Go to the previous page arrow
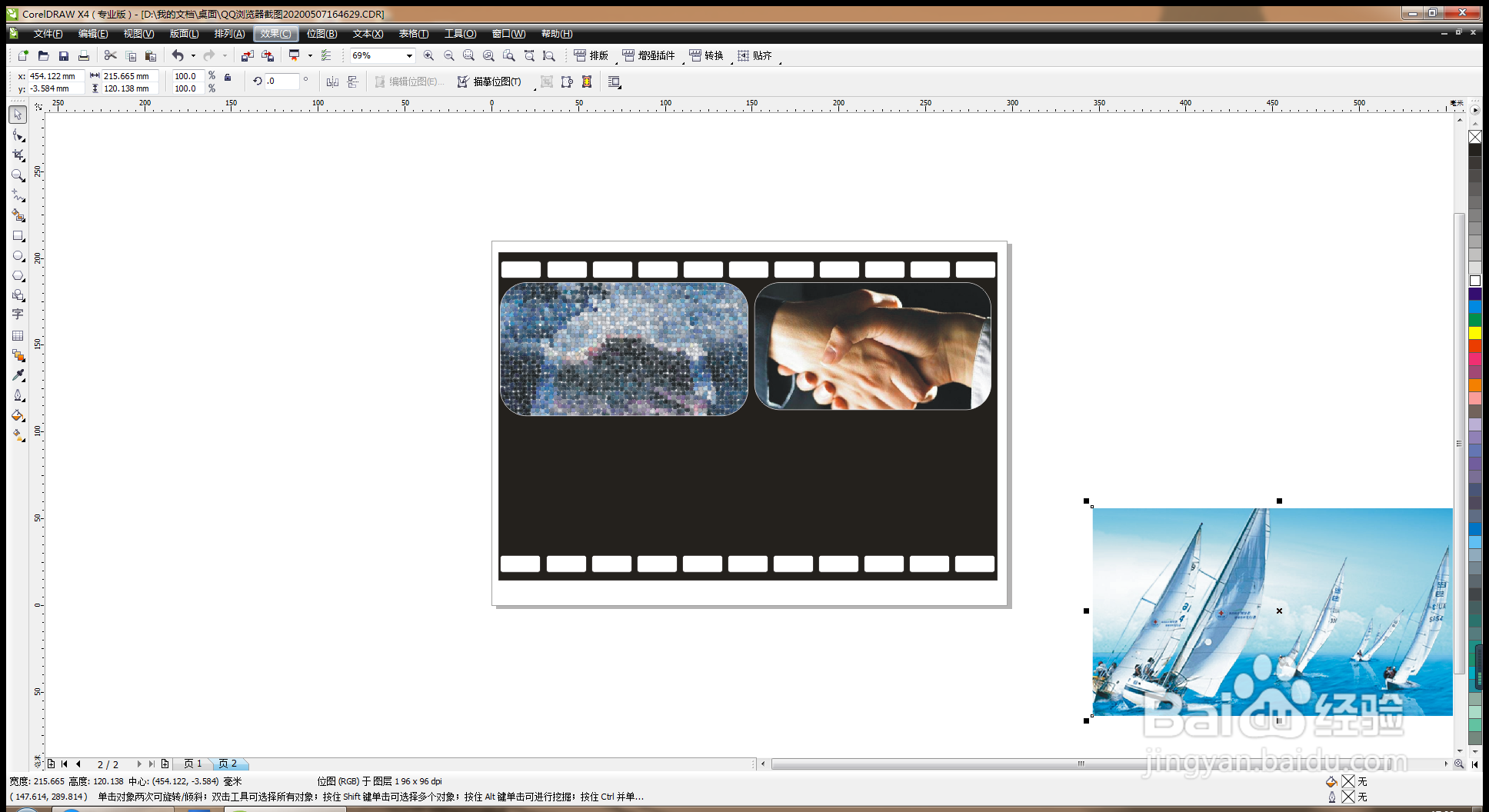This screenshot has height=812, width=1489. [x=78, y=764]
